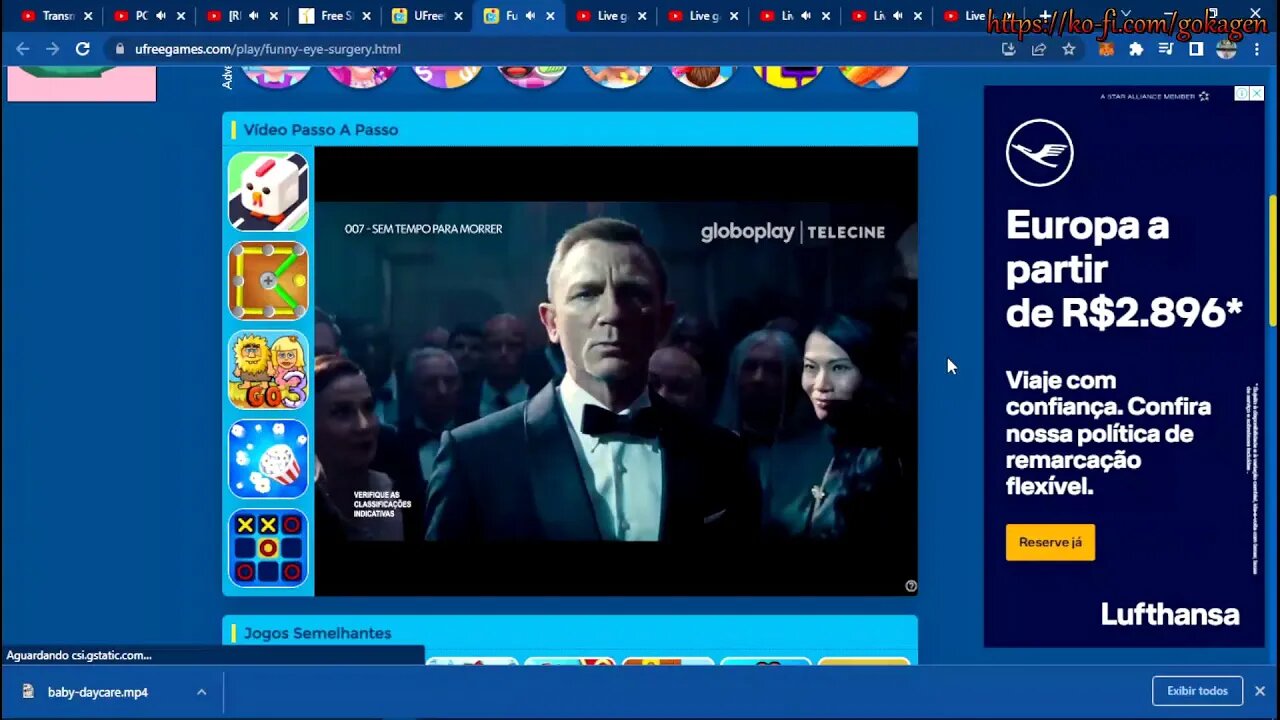Bookmark this page with the star icon
The width and height of the screenshot is (1280, 720).
click(1069, 49)
